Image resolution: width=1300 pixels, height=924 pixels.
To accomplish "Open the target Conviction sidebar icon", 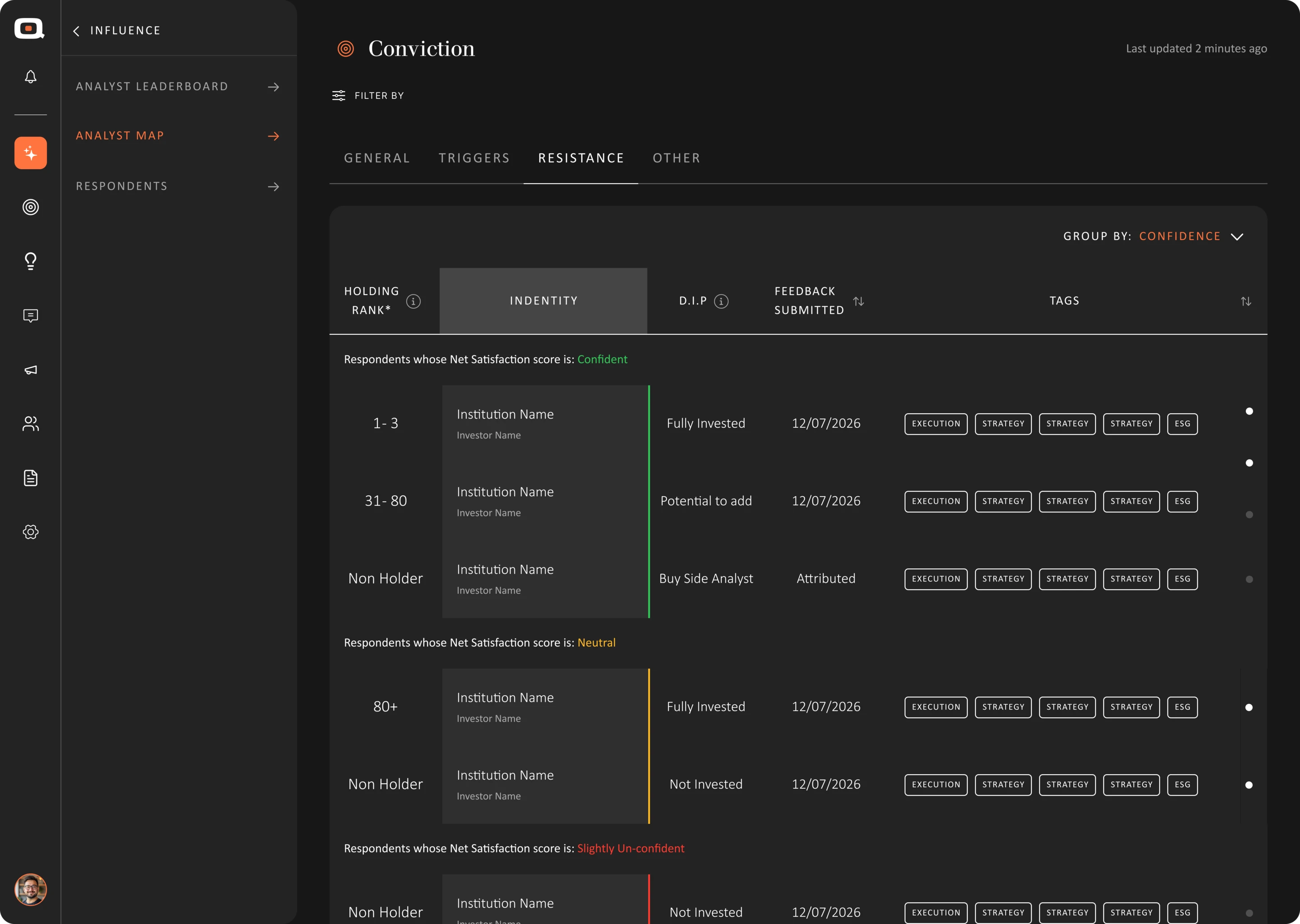I will tap(31, 207).
